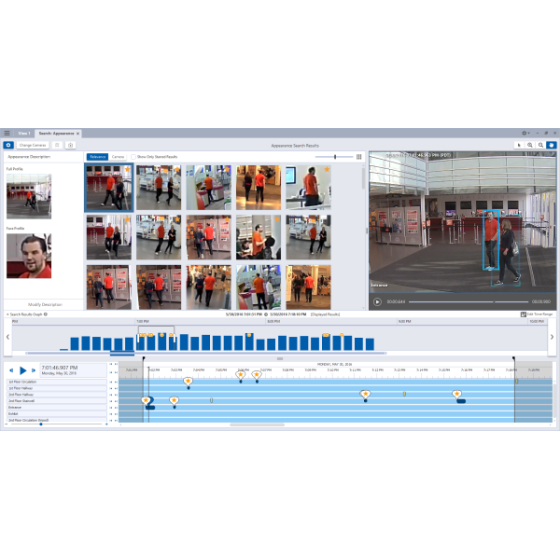Click the zoom out magnifier tool

click(541, 145)
